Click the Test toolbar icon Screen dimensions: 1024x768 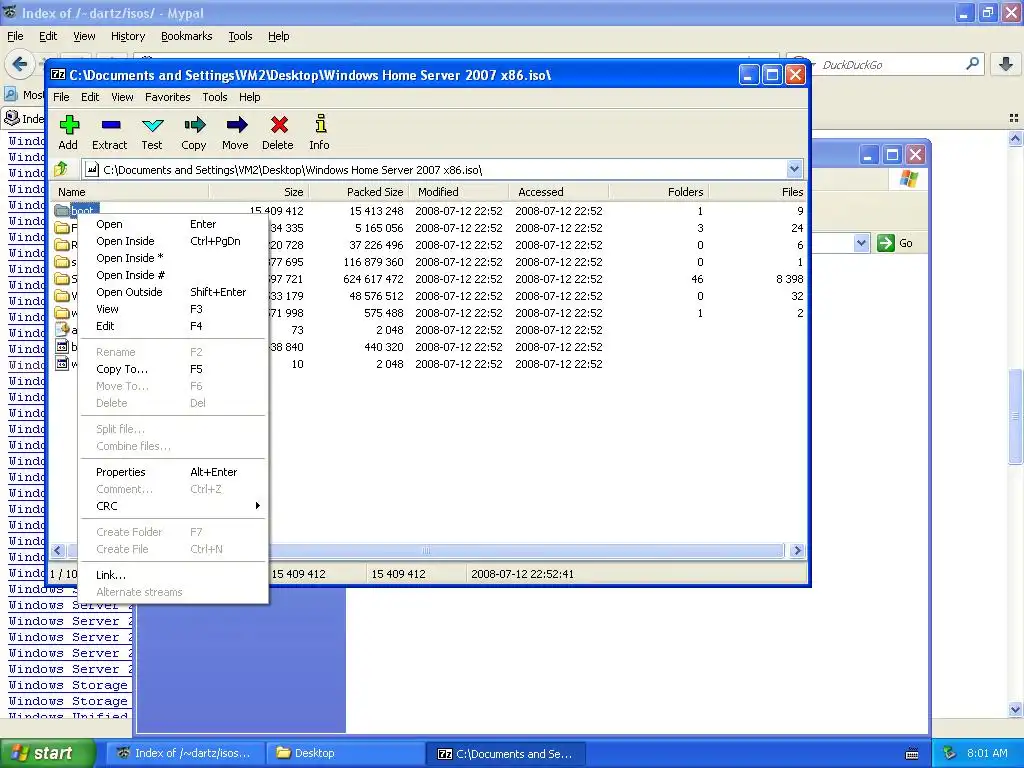click(152, 124)
